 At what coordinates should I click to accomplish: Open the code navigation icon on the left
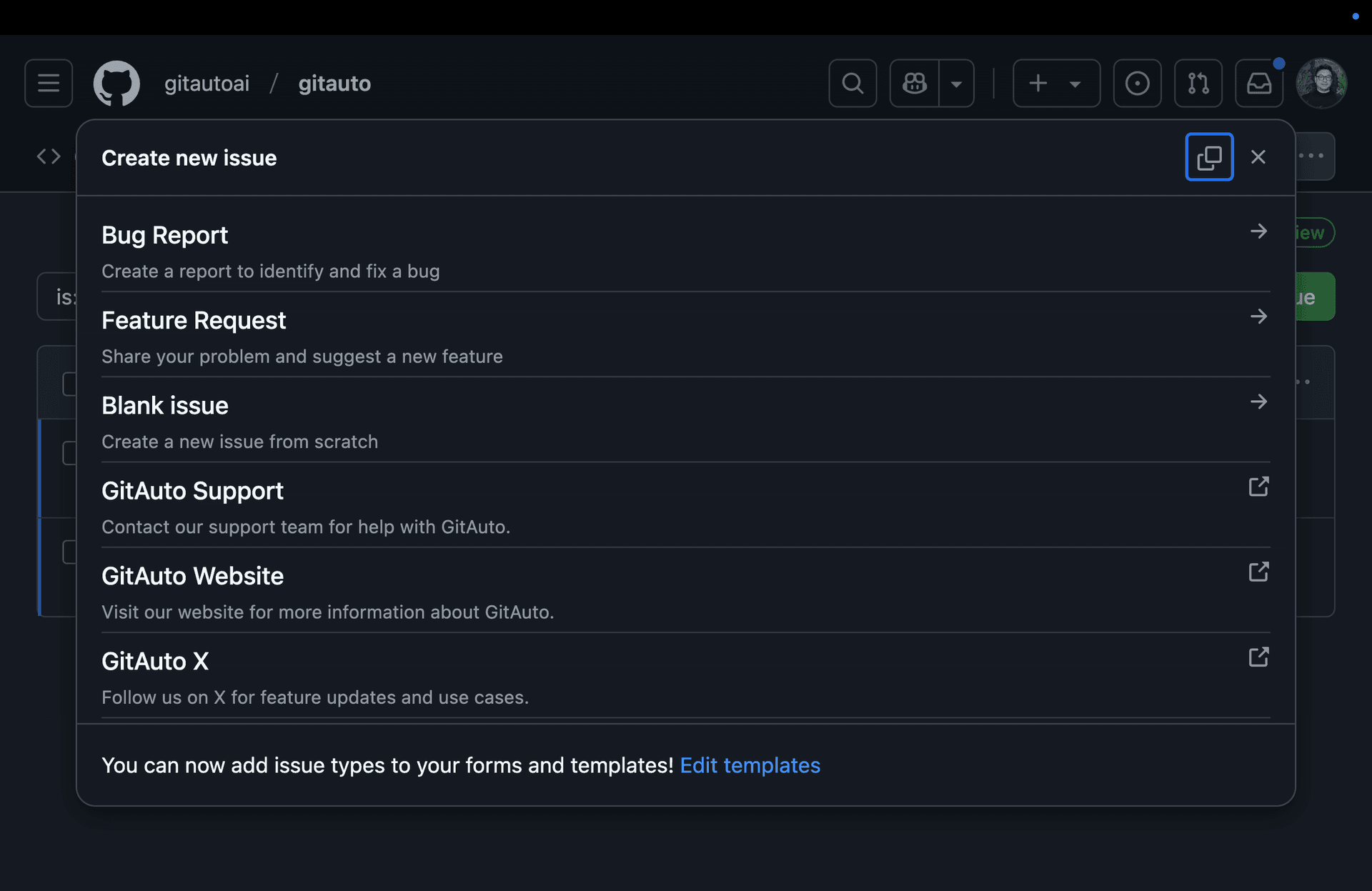point(48,156)
